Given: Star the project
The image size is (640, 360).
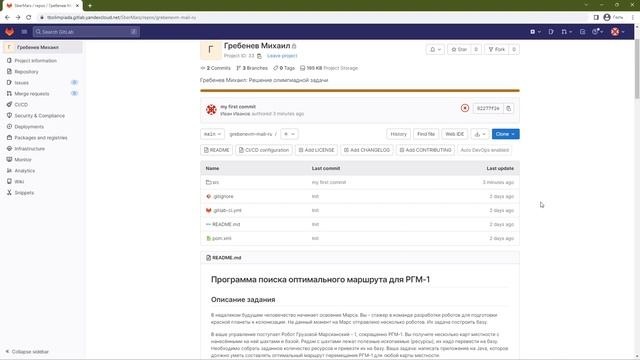Looking at the screenshot, I should click(x=459, y=49).
